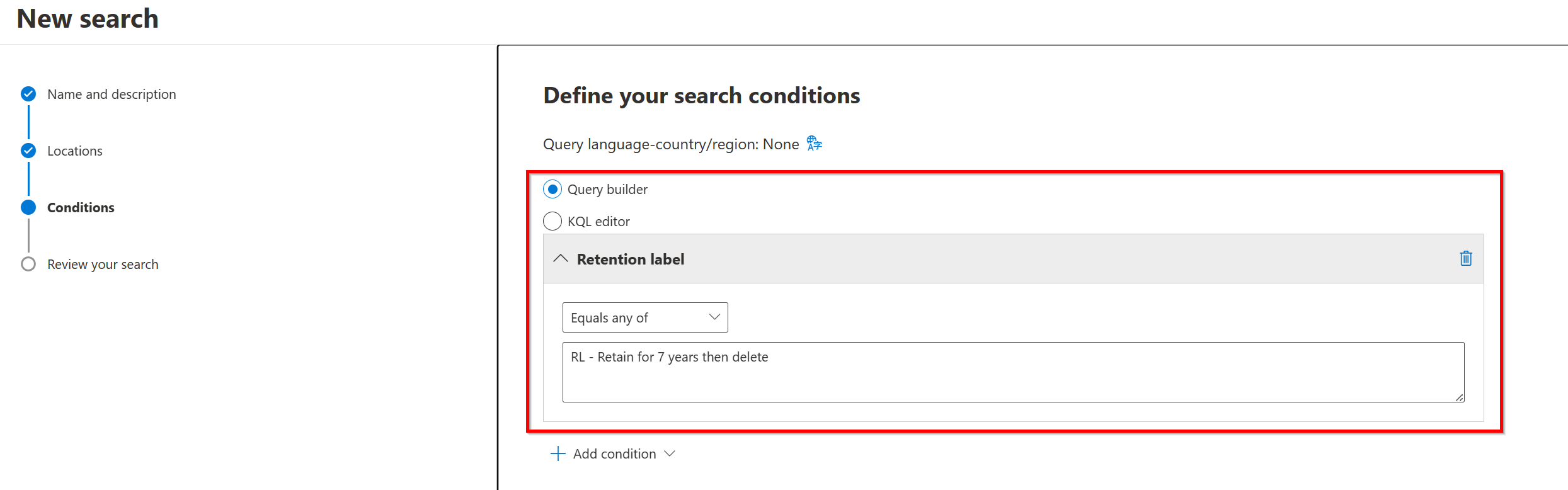Click the Retention label header title

[x=630, y=259]
